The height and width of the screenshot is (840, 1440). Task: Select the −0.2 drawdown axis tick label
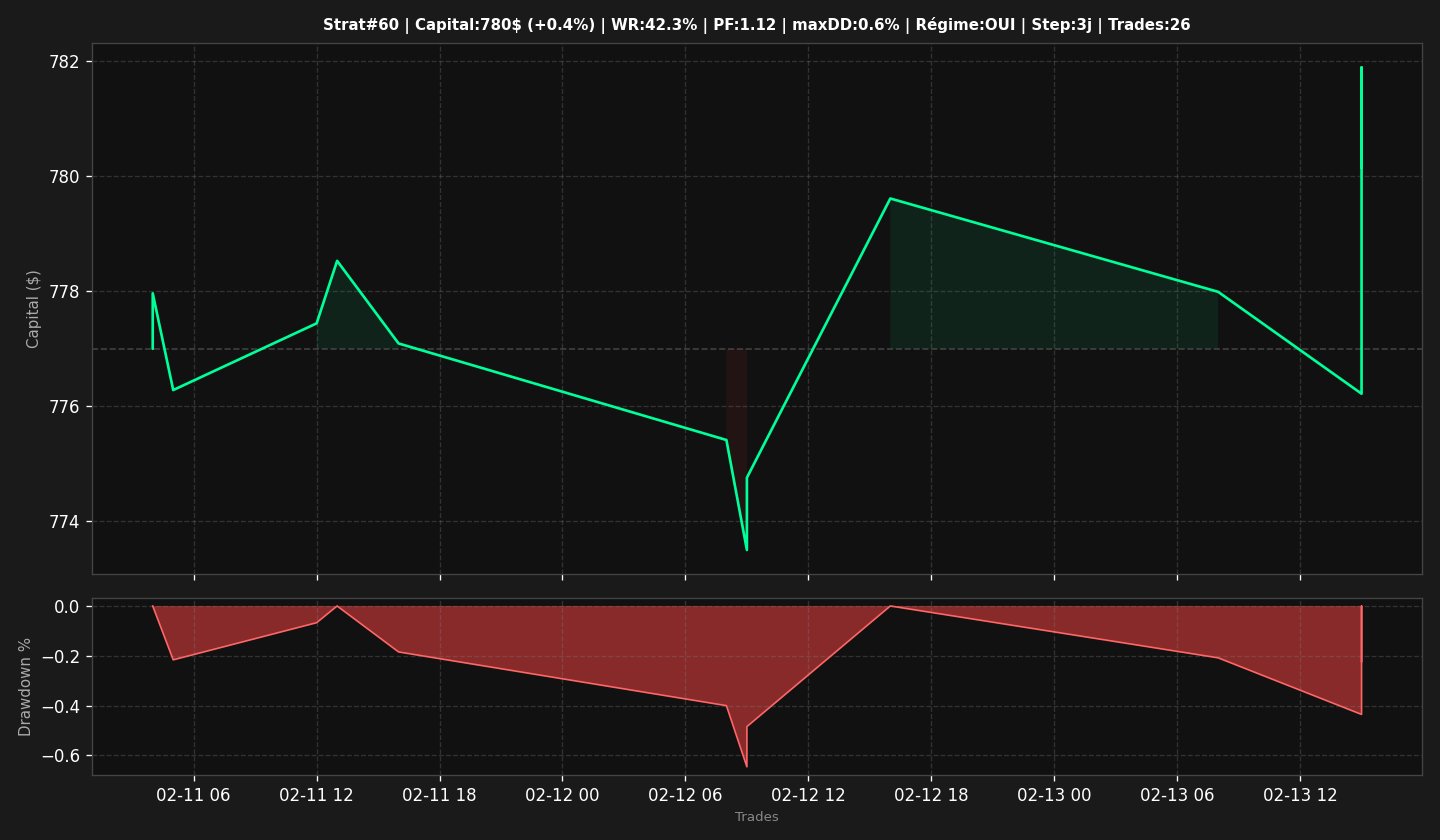point(61,657)
